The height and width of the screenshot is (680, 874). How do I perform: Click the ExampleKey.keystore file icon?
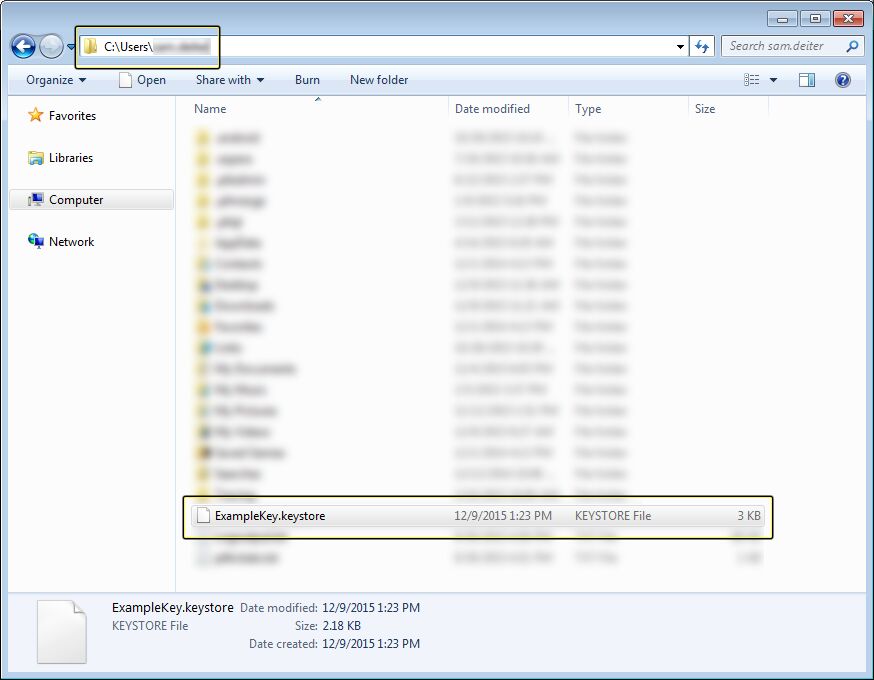pos(203,516)
